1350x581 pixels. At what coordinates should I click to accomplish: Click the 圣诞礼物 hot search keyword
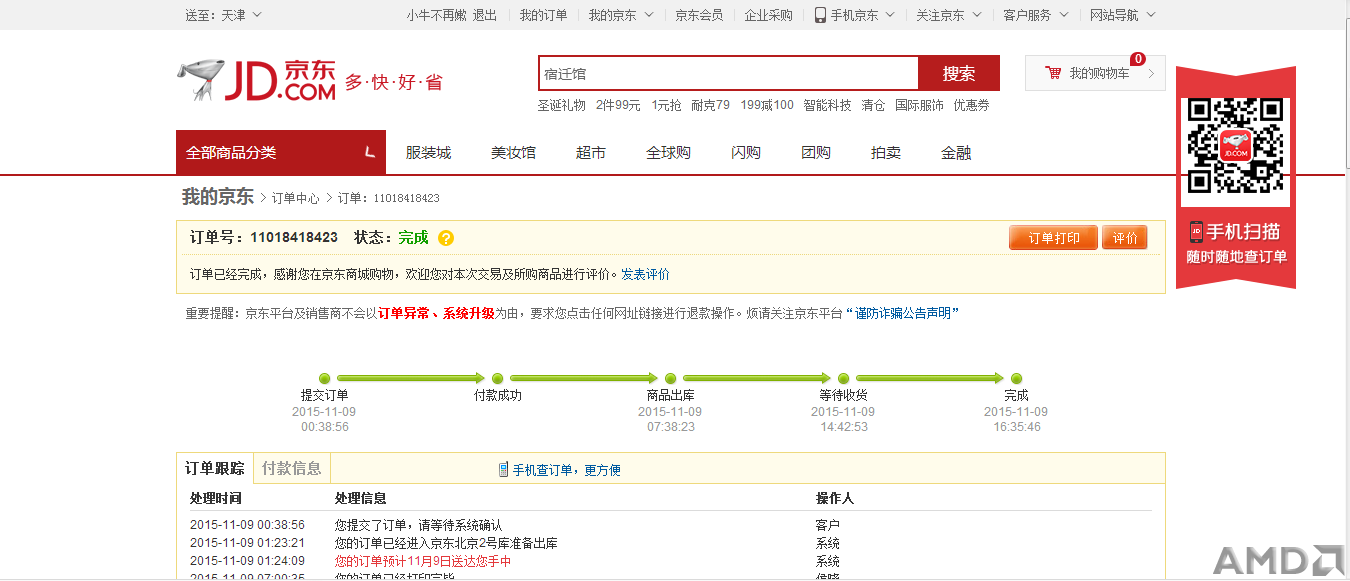[x=561, y=105]
